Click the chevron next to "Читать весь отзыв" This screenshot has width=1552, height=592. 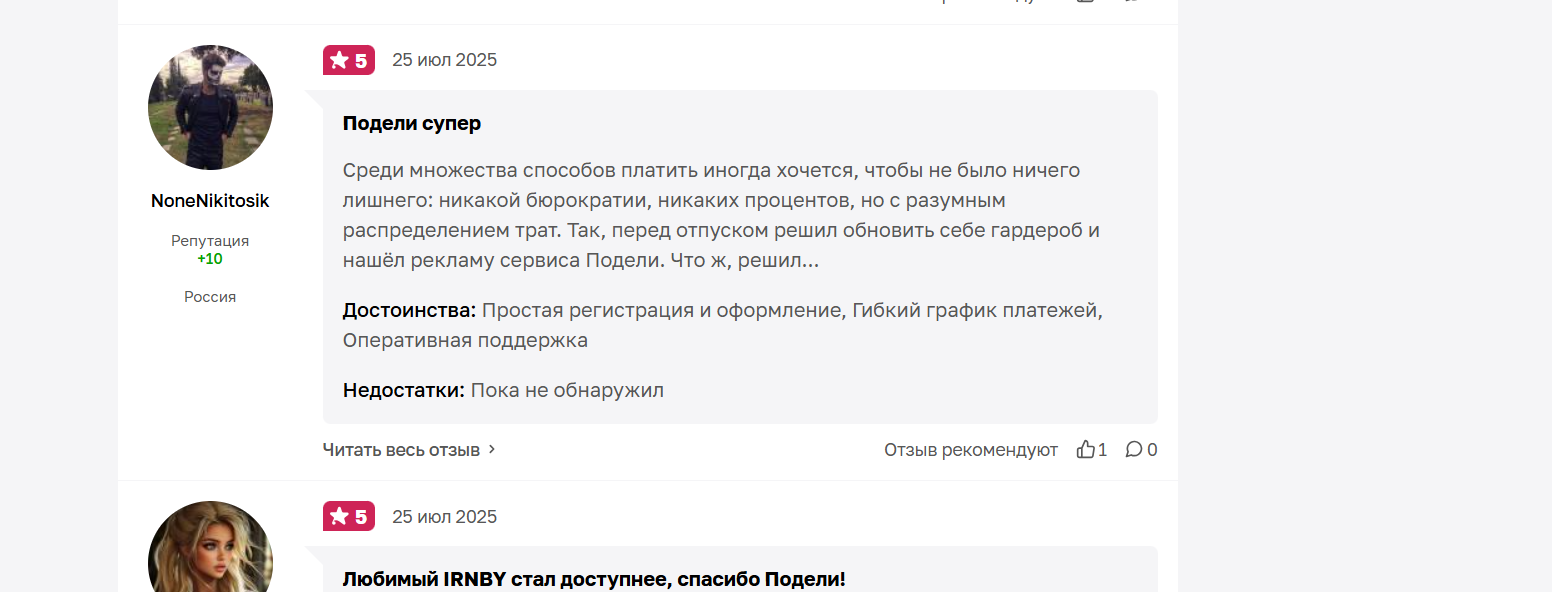[x=491, y=450]
